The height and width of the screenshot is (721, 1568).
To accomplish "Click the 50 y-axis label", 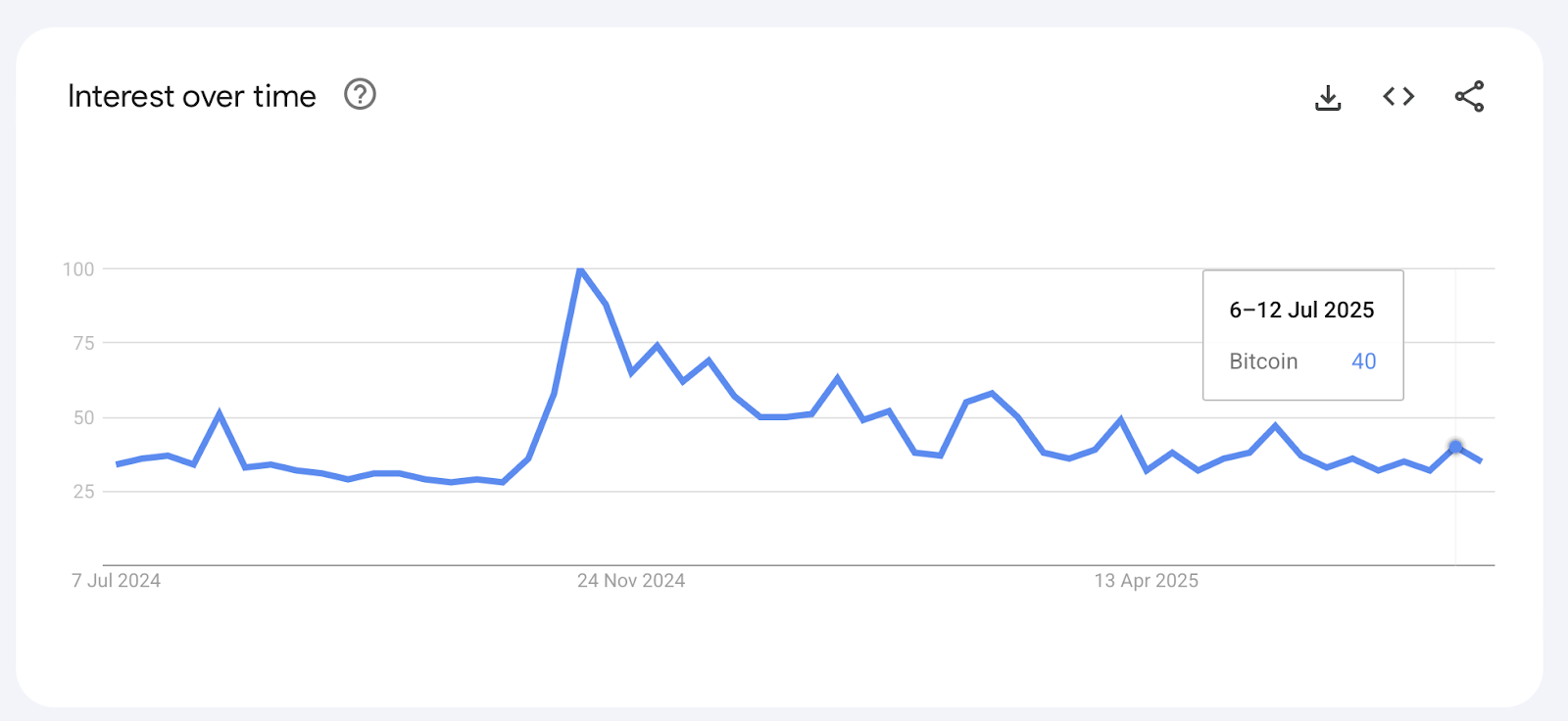I will coord(83,417).
